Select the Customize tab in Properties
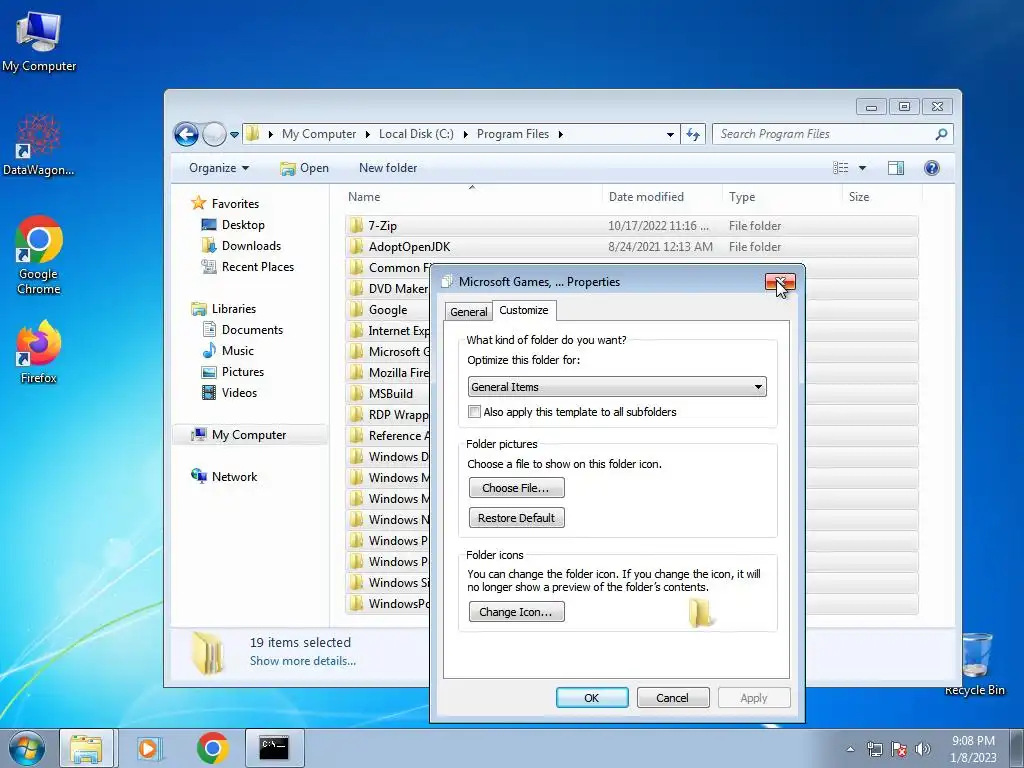1024x768 pixels. pyautogui.click(x=524, y=310)
